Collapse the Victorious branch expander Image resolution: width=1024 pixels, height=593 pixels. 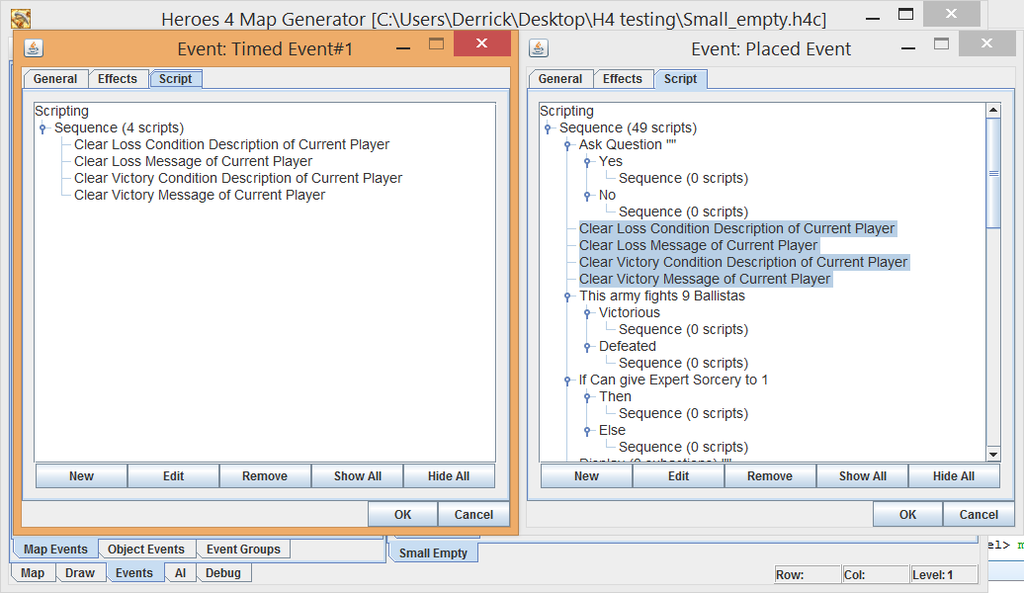pyautogui.click(x=587, y=313)
